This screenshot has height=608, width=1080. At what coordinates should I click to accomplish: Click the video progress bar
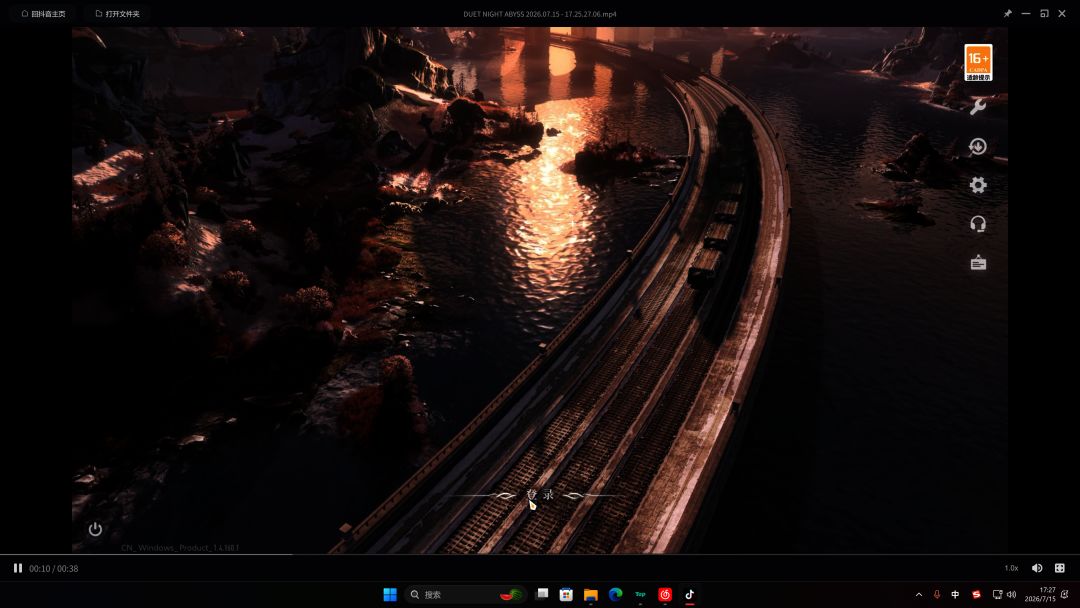(540, 554)
